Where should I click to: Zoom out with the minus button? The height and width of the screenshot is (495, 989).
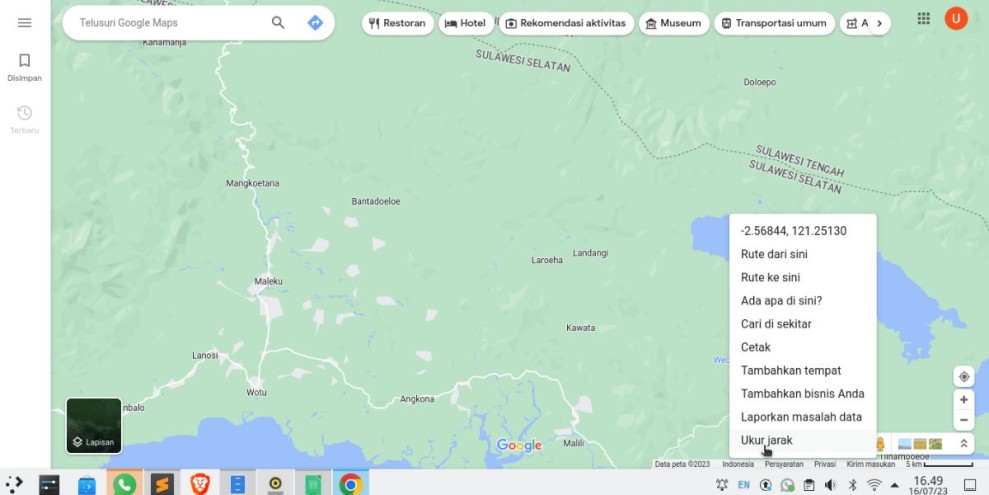point(964,420)
